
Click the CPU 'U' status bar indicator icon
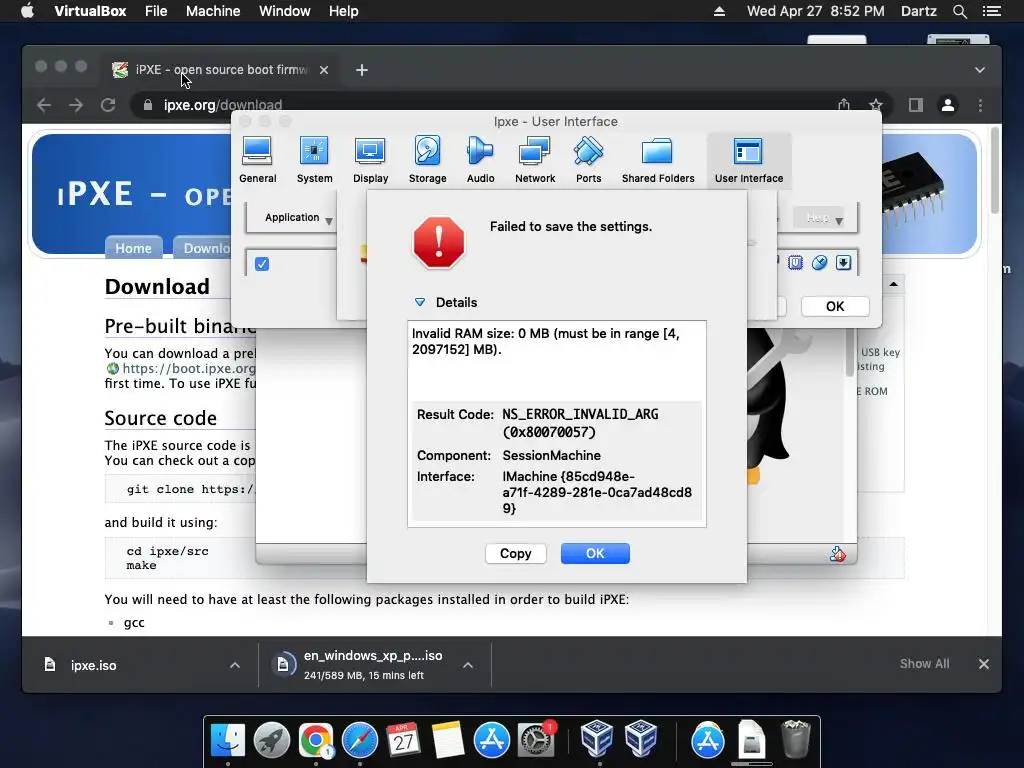(795, 263)
